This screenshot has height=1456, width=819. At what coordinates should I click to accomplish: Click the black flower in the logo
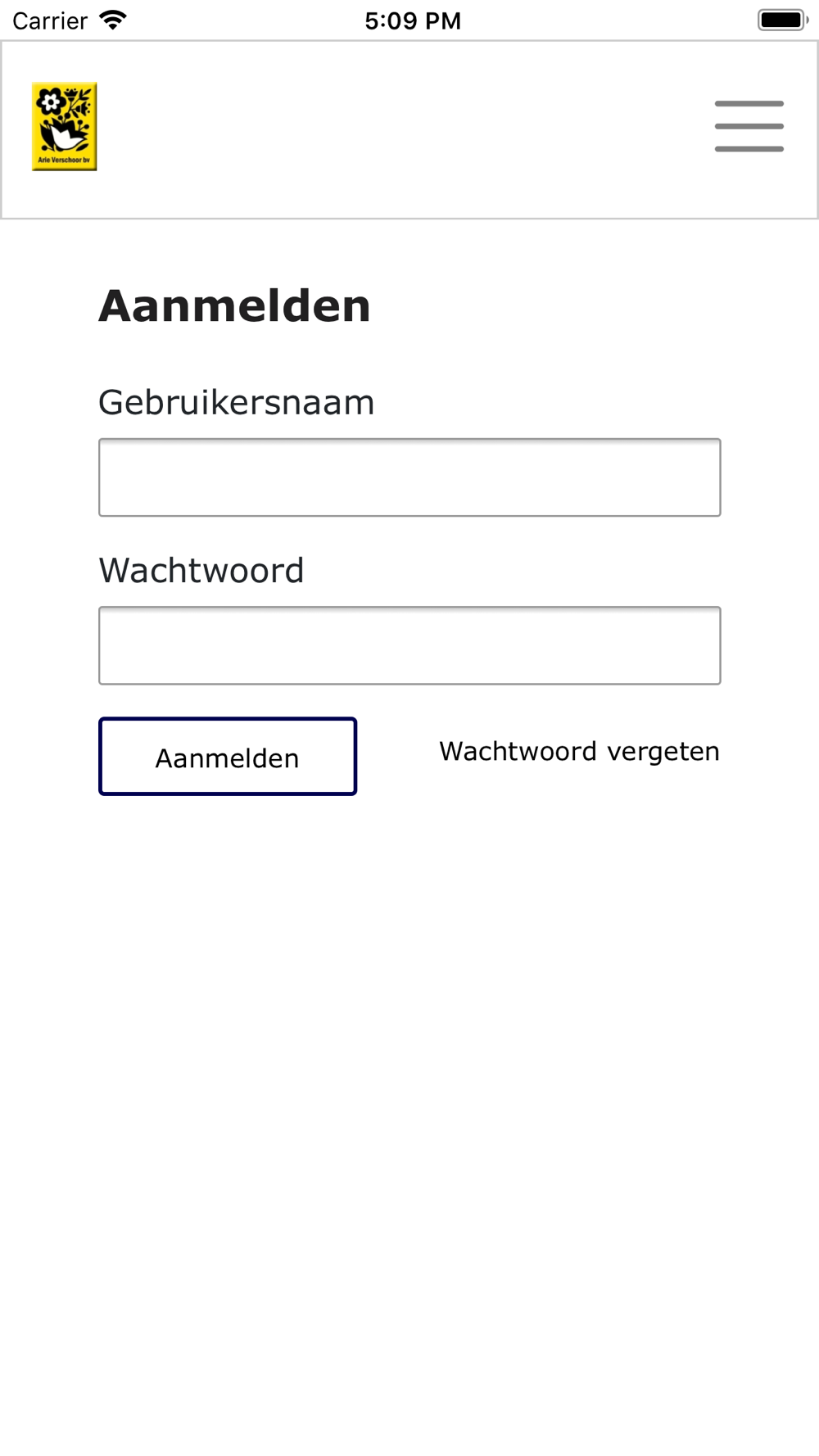click(x=51, y=102)
